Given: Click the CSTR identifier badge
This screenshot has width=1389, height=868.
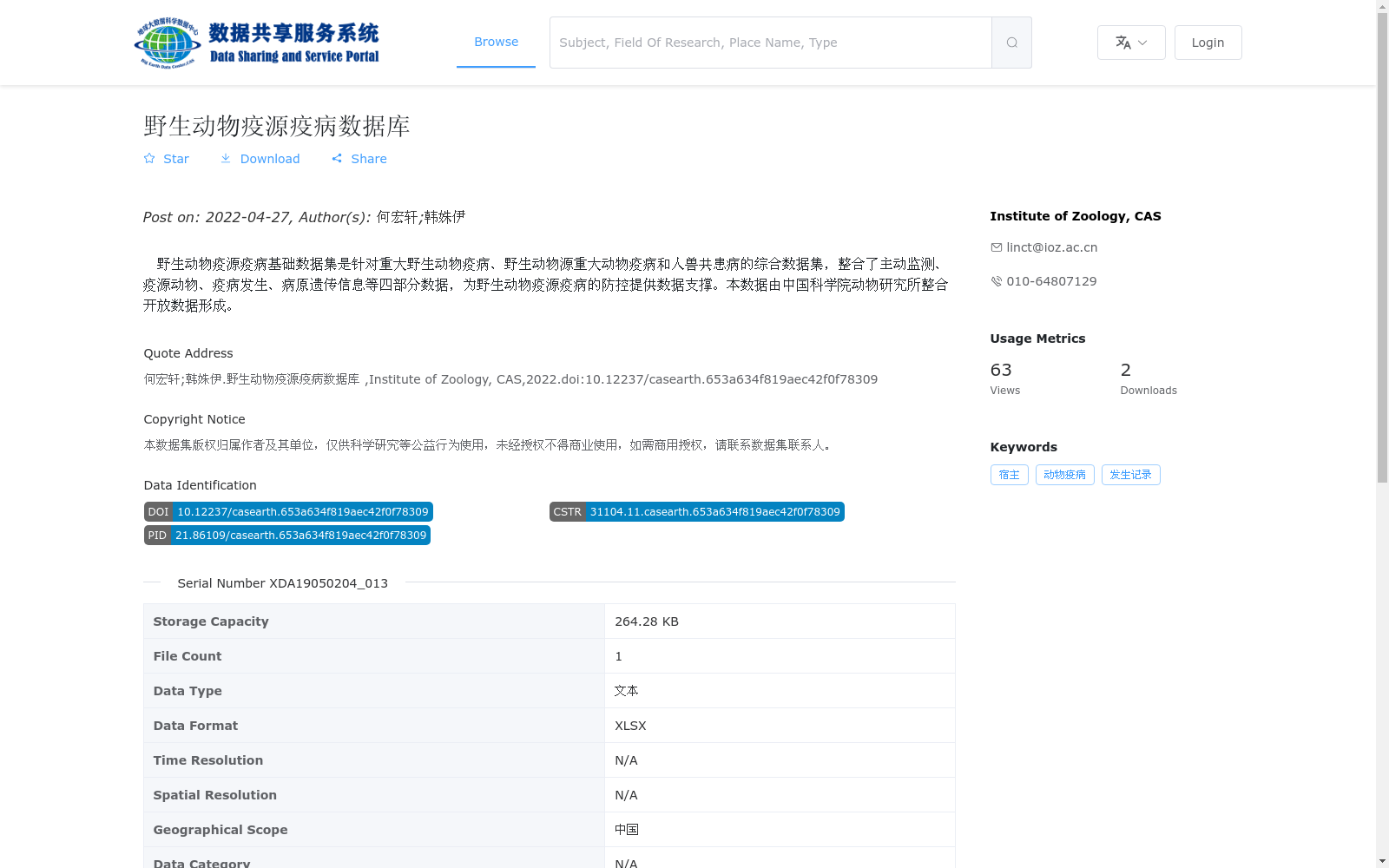Looking at the screenshot, I should [x=697, y=512].
